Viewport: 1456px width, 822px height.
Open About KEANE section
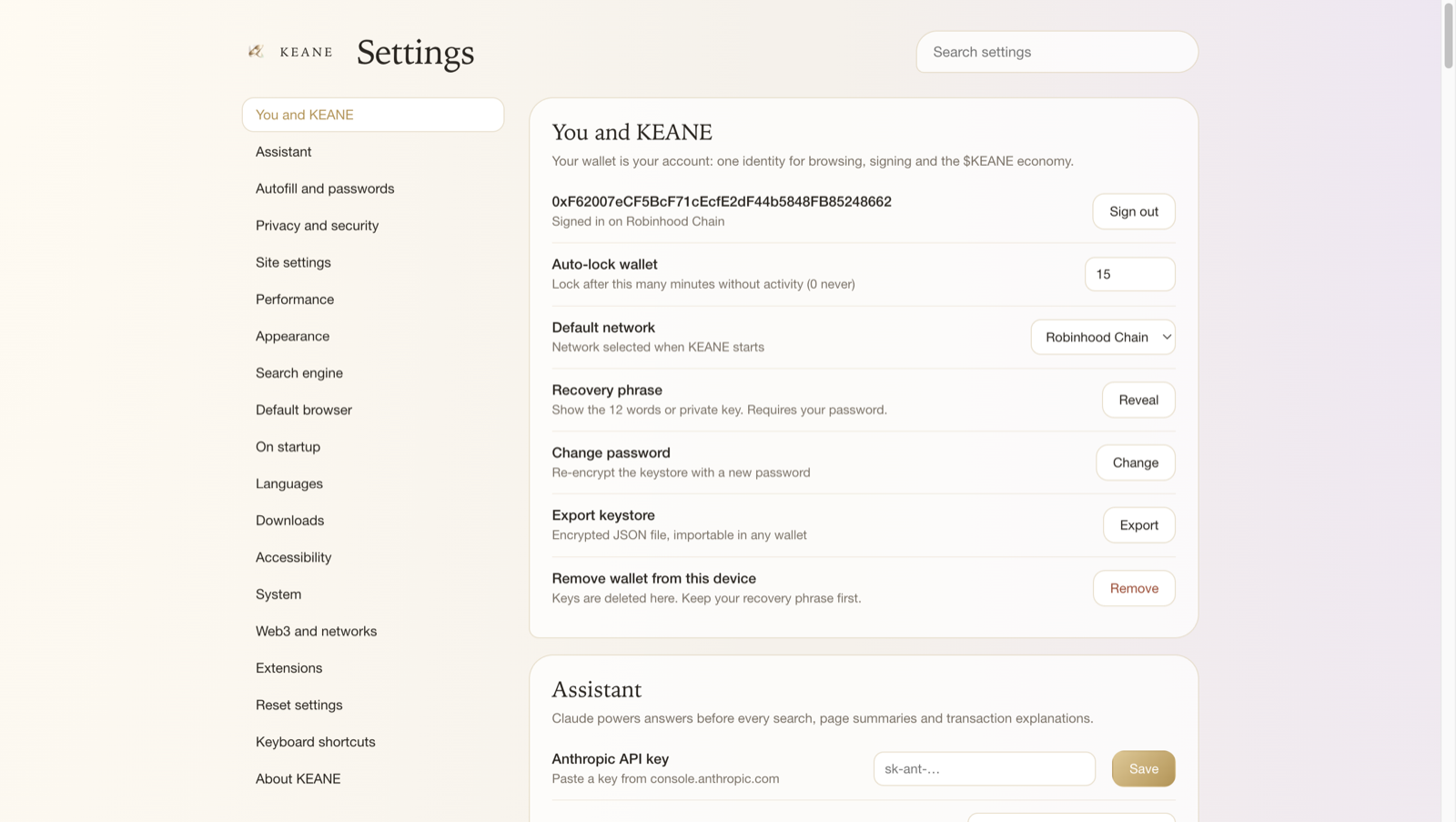(373, 778)
